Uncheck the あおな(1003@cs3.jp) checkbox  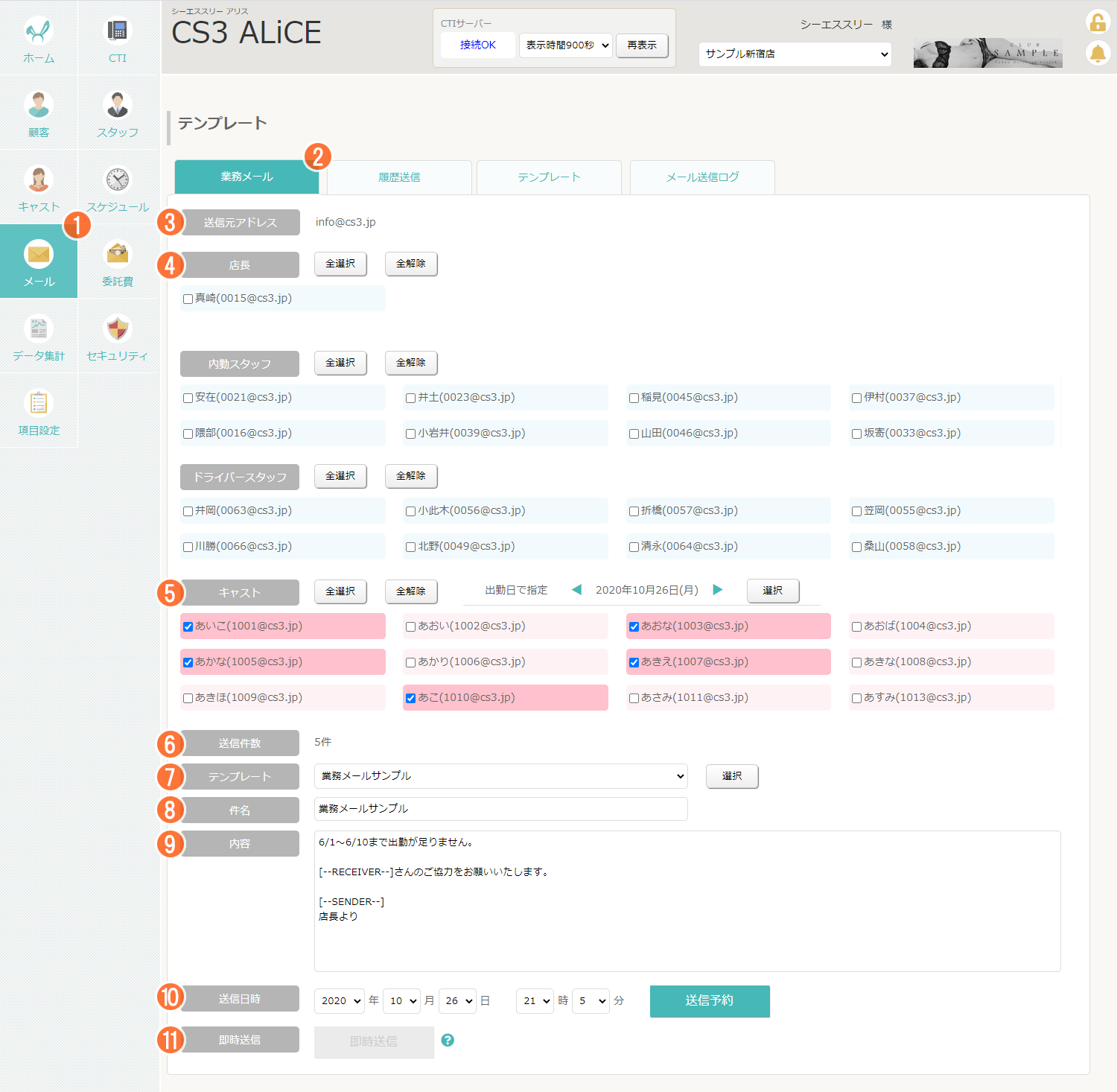click(634, 626)
